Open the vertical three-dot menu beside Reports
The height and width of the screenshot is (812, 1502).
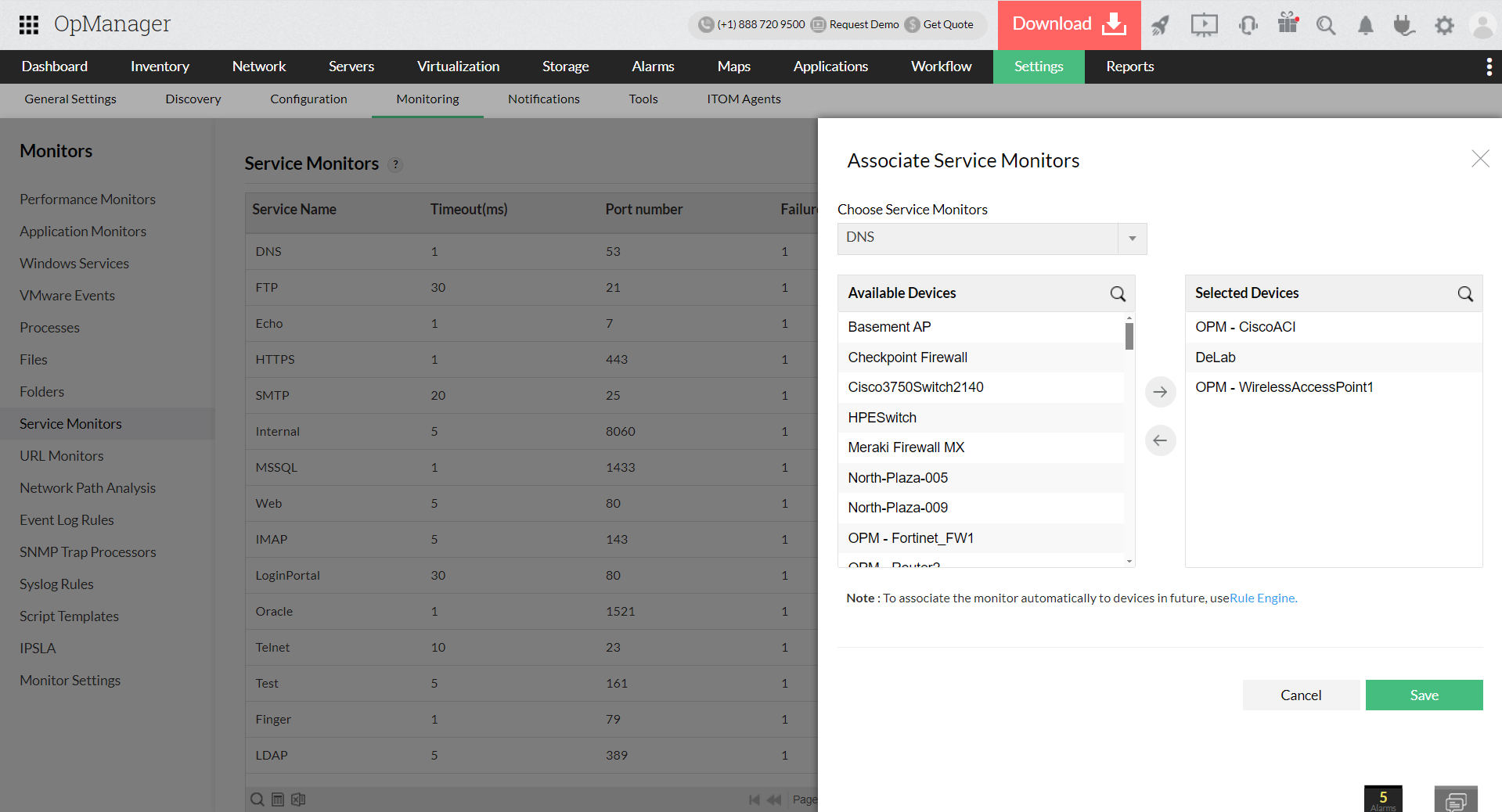[x=1489, y=66]
